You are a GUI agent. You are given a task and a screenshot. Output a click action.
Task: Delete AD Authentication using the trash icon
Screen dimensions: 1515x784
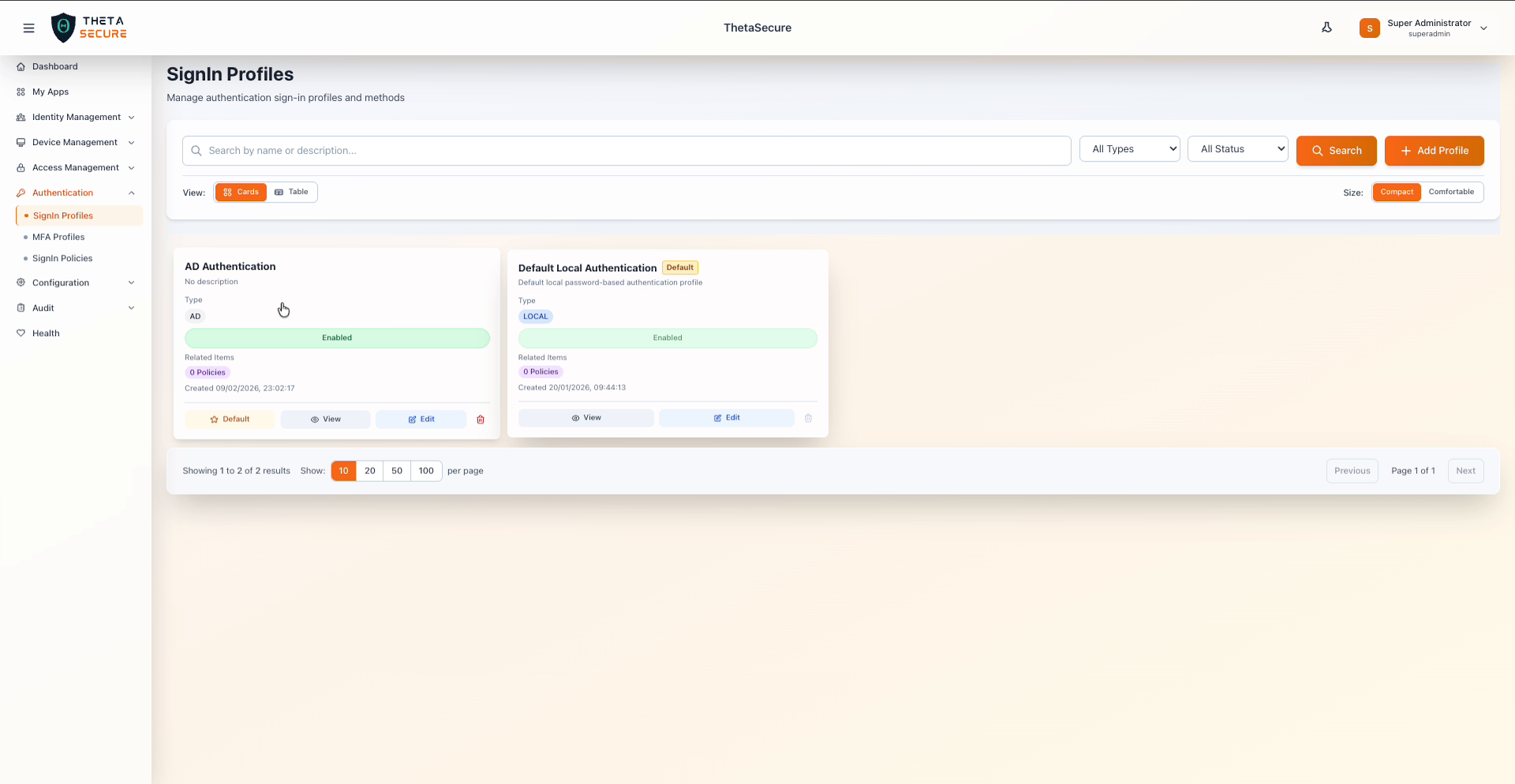481,419
